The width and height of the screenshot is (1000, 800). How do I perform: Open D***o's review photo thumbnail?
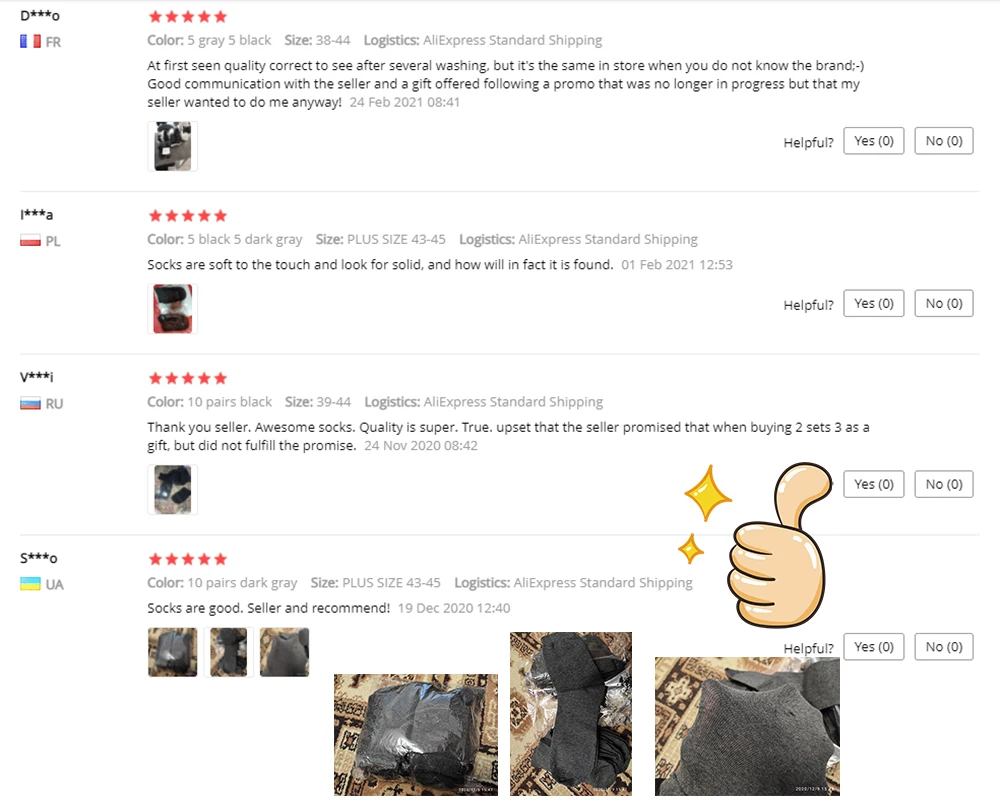pyautogui.click(x=173, y=146)
